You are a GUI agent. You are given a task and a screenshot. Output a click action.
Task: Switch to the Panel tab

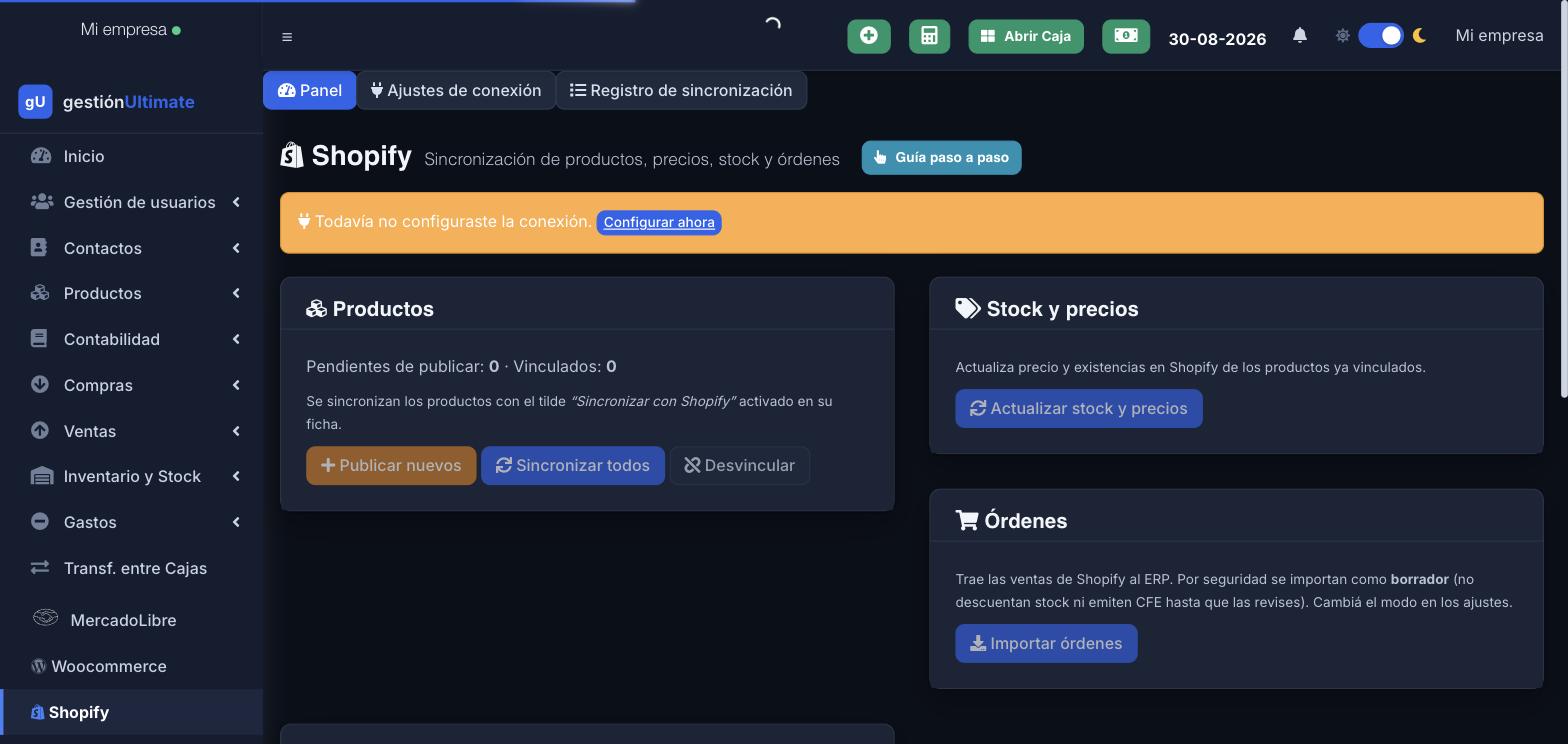(310, 90)
